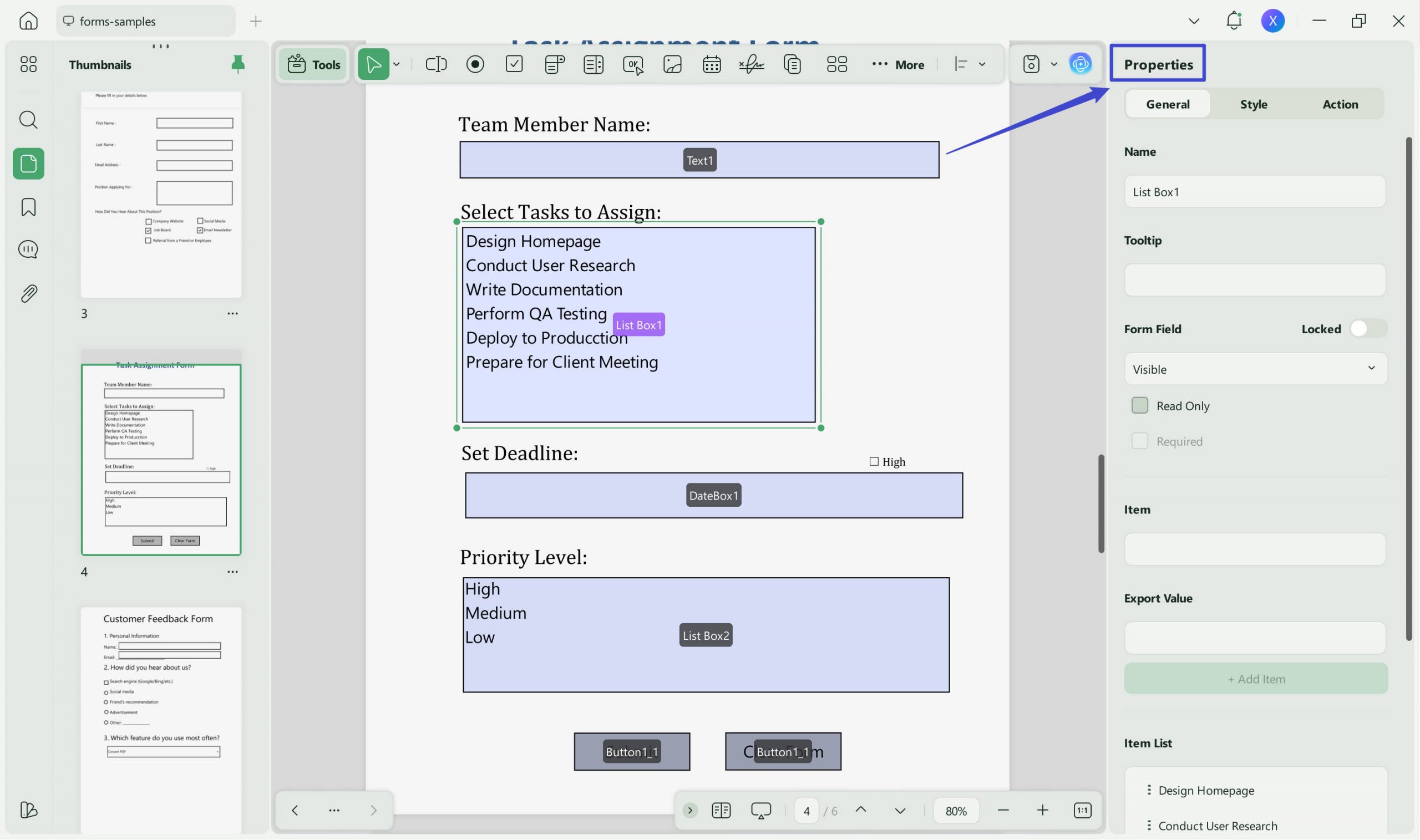Select the page 3 thumbnail
1420x840 pixels.
coord(161,194)
